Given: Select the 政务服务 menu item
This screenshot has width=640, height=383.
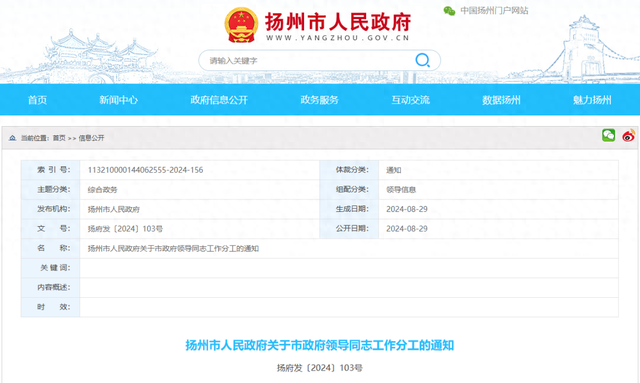Looking at the screenshot, I should coord(320,100).
